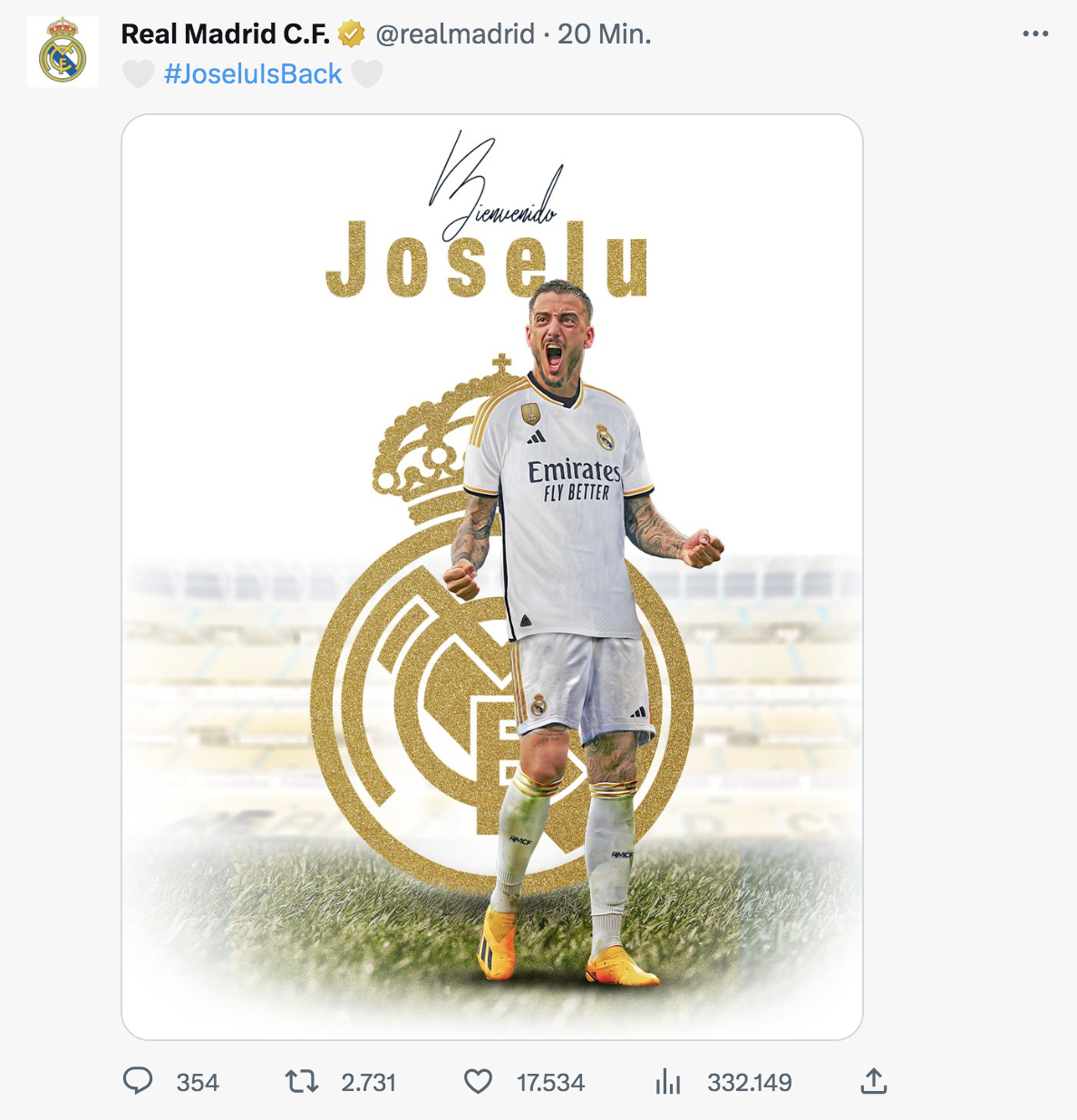Click the share upload icon
Image resolution: width=1077 pixels, height=1120 pixels.
coord(874,1080)
